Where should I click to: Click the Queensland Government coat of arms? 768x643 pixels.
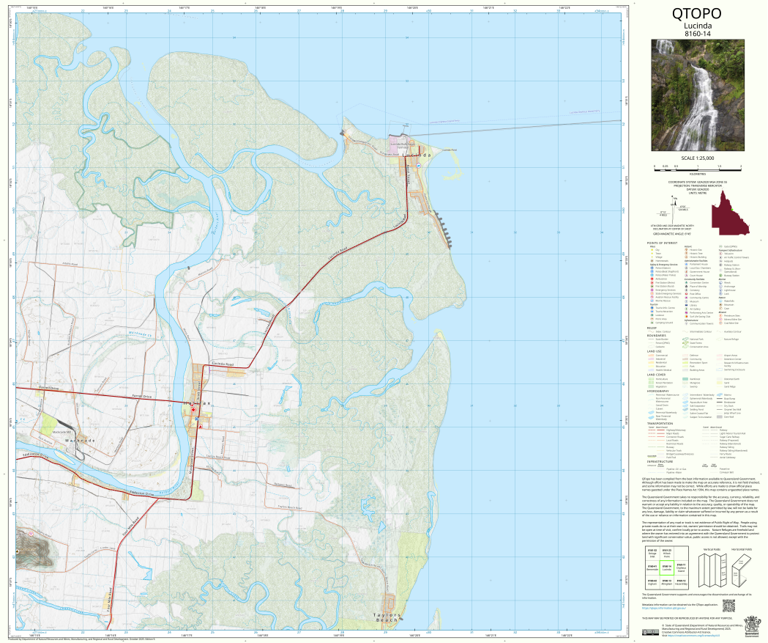750,626
